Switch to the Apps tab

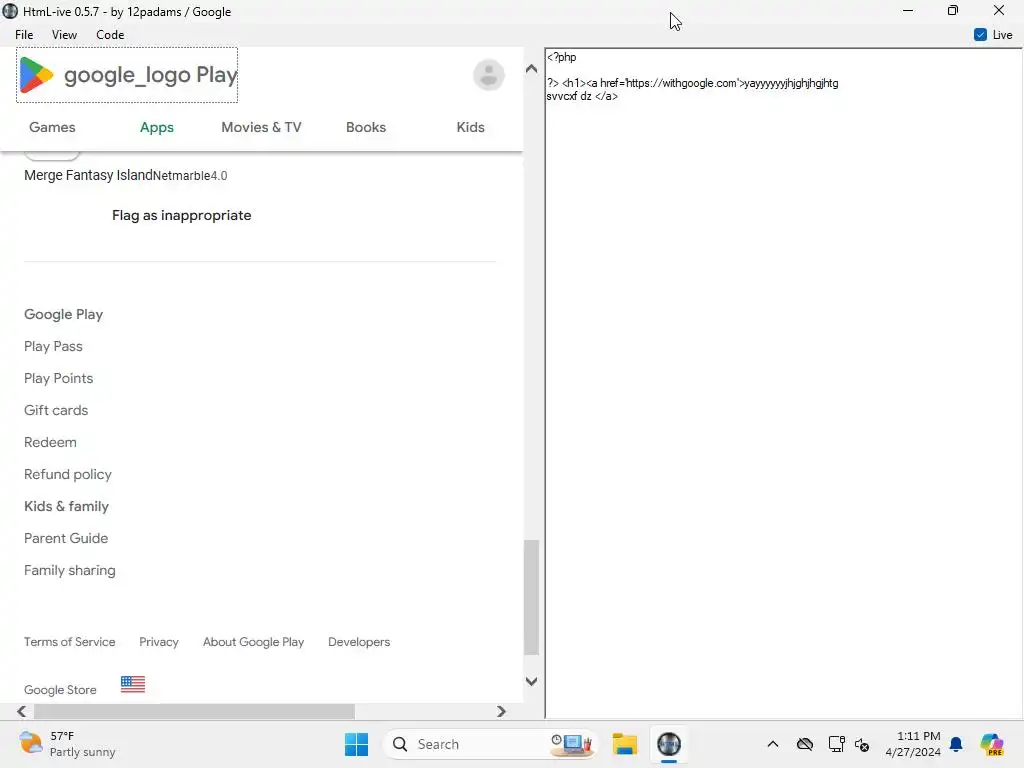click(157, 127)
